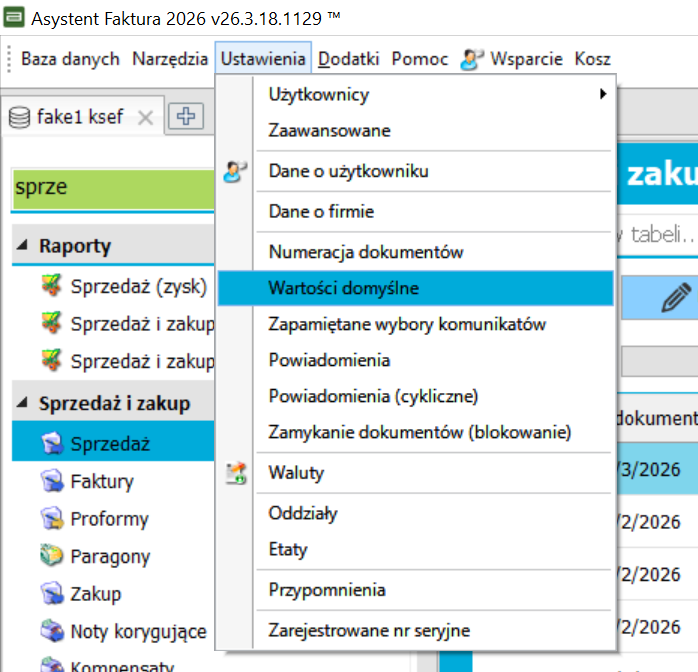Click the Faktury icon in sidebar
698x672 pixels.
52,482
